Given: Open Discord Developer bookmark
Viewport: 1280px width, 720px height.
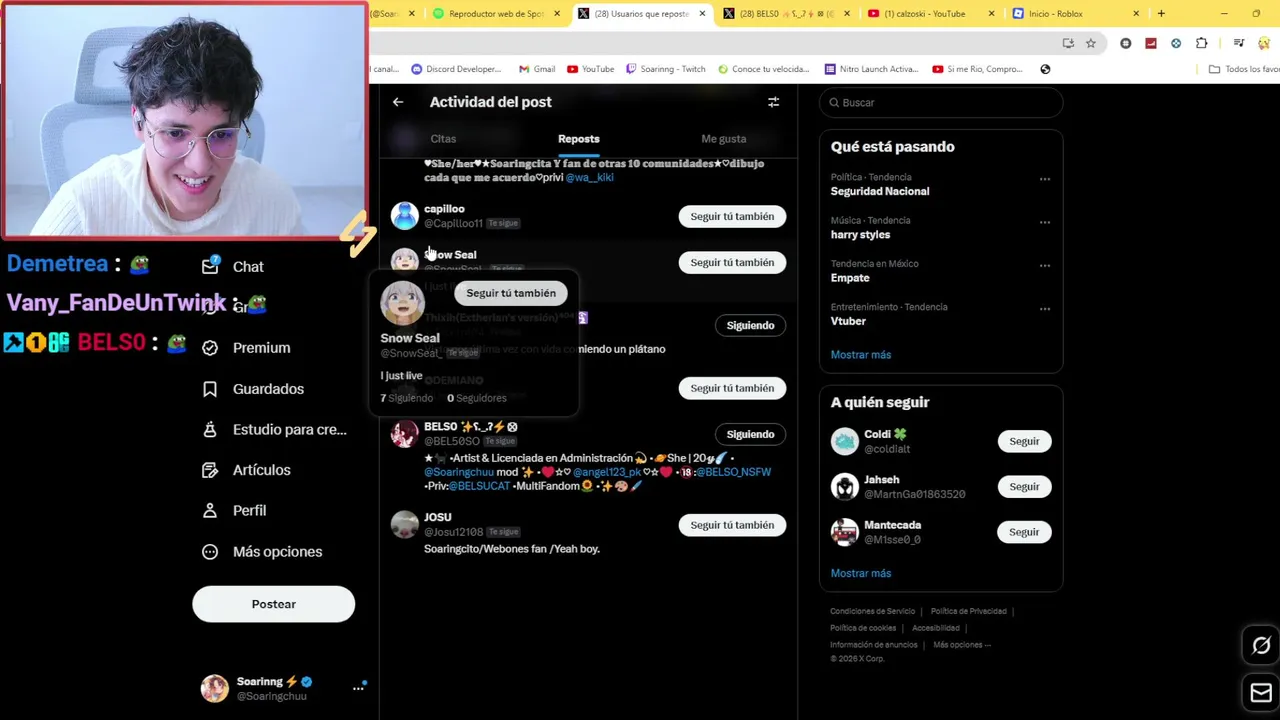Looking at the screenshot, I should 456,69.
